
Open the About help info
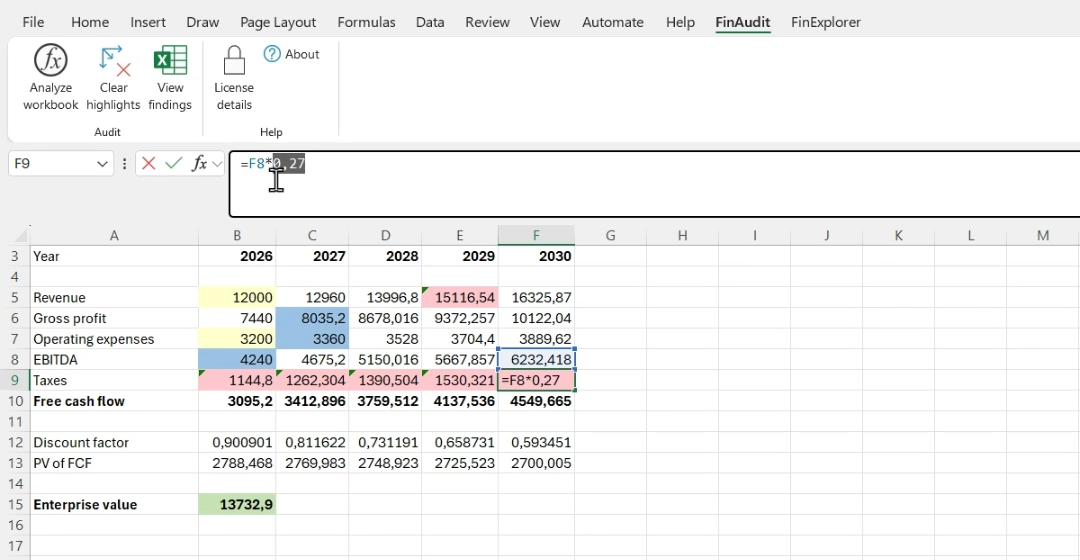[x=291, y=54]
